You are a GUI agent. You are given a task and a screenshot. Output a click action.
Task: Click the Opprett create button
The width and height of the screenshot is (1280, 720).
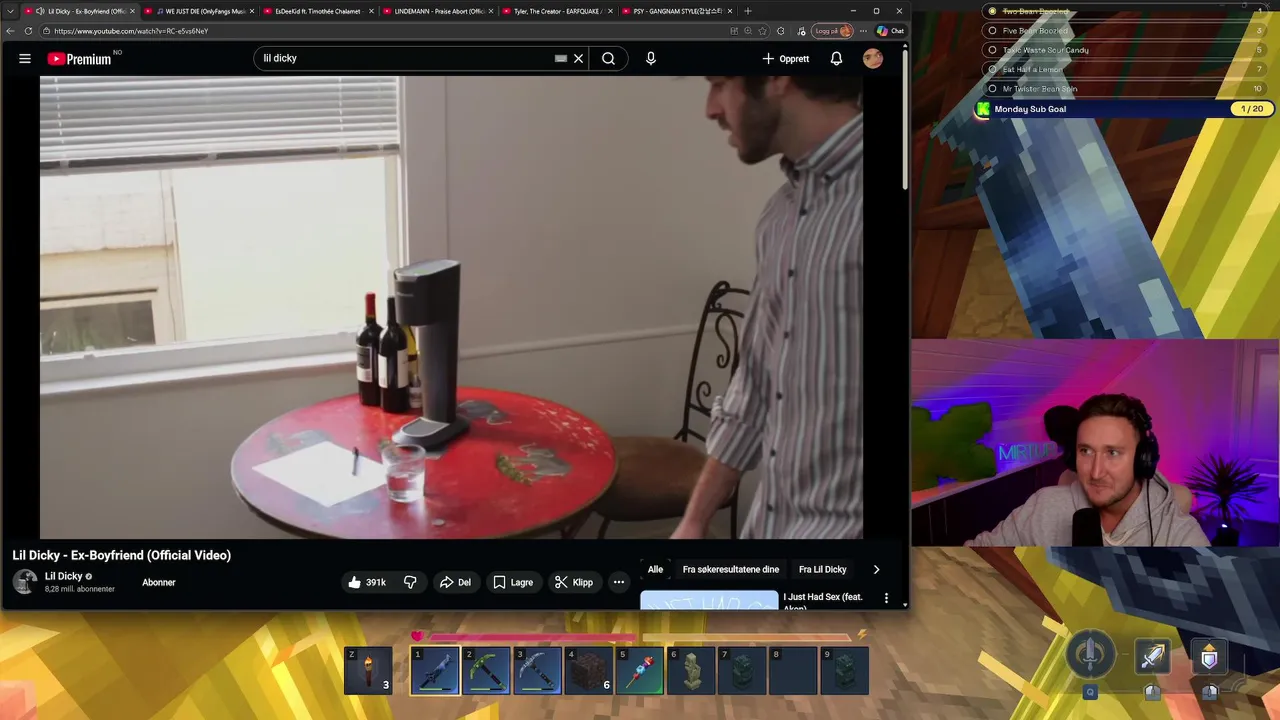coord(785,59)
